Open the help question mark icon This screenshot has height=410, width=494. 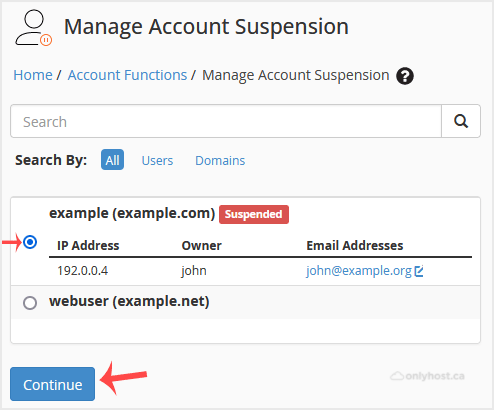pyautogui.click(x=405, y=76)
